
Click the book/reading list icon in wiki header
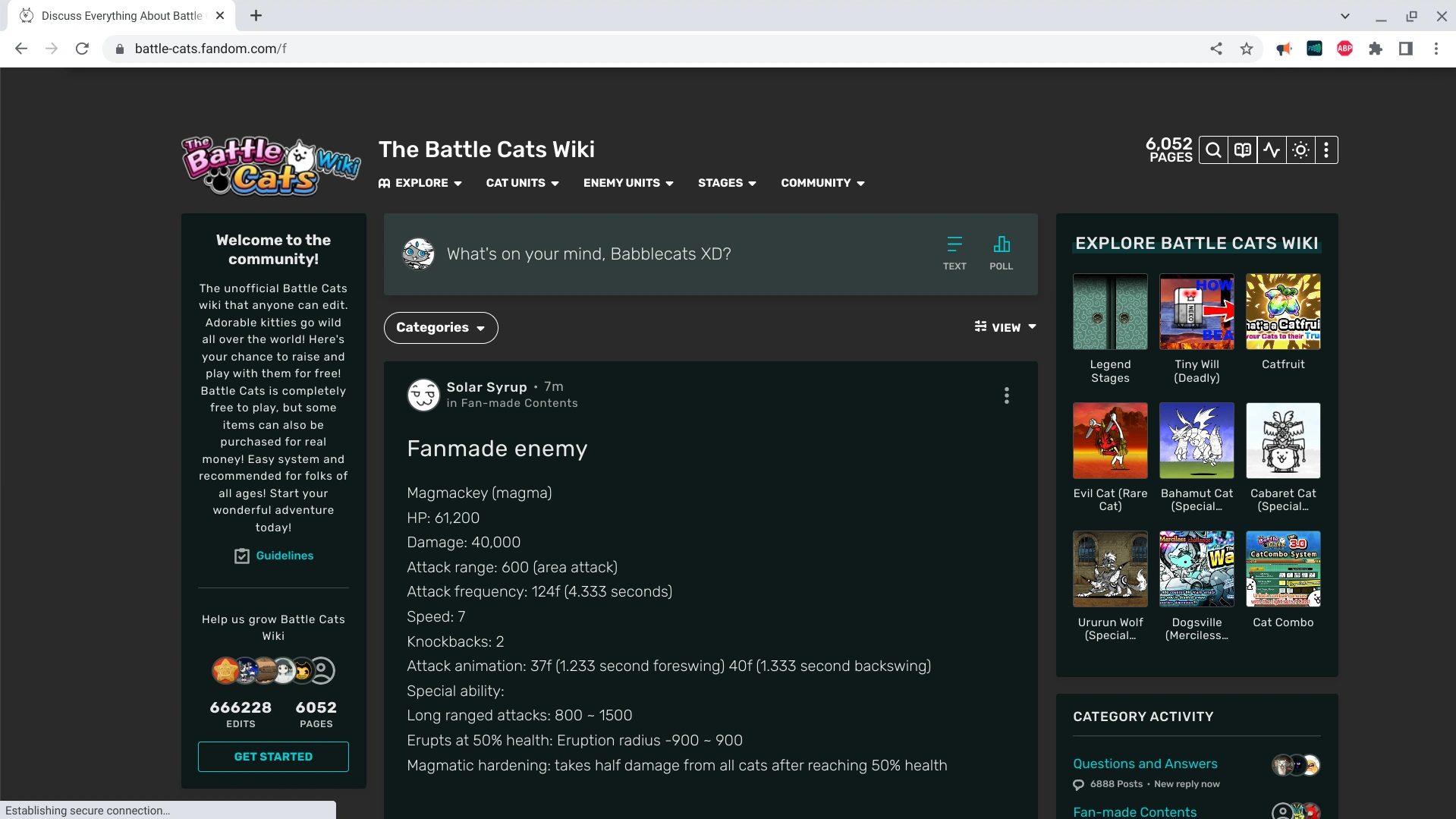click(x=1242, y=150)
